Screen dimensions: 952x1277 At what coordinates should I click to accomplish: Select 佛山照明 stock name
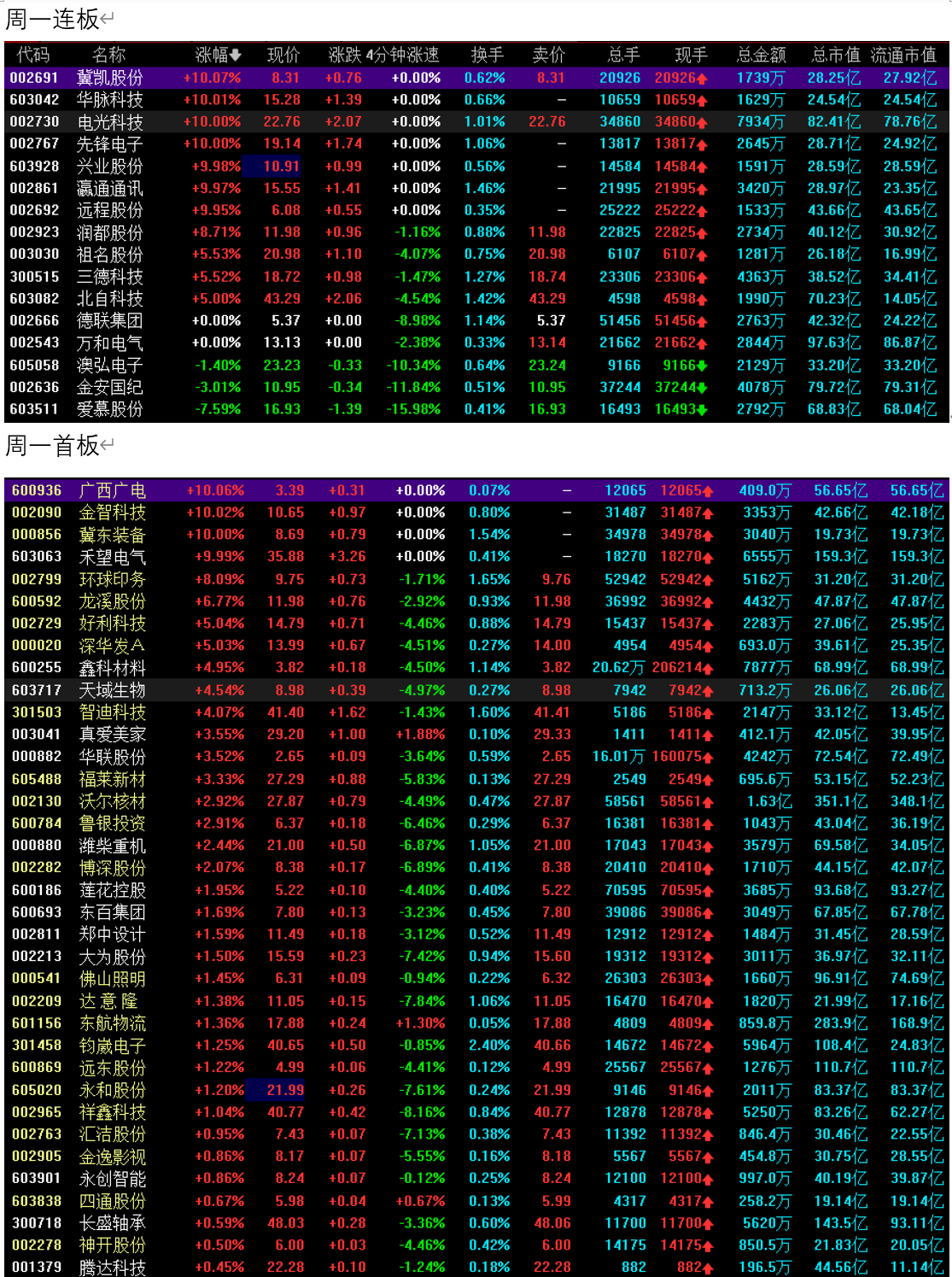click(x=113, y=980)
